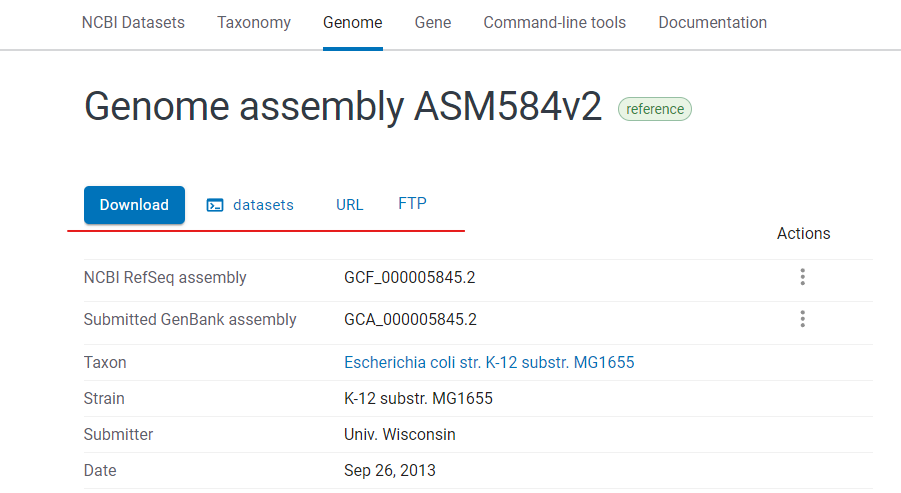Open actions menu for Submitted GenBank assembly
The image size is (901, 493).
[x=803, y=319]
